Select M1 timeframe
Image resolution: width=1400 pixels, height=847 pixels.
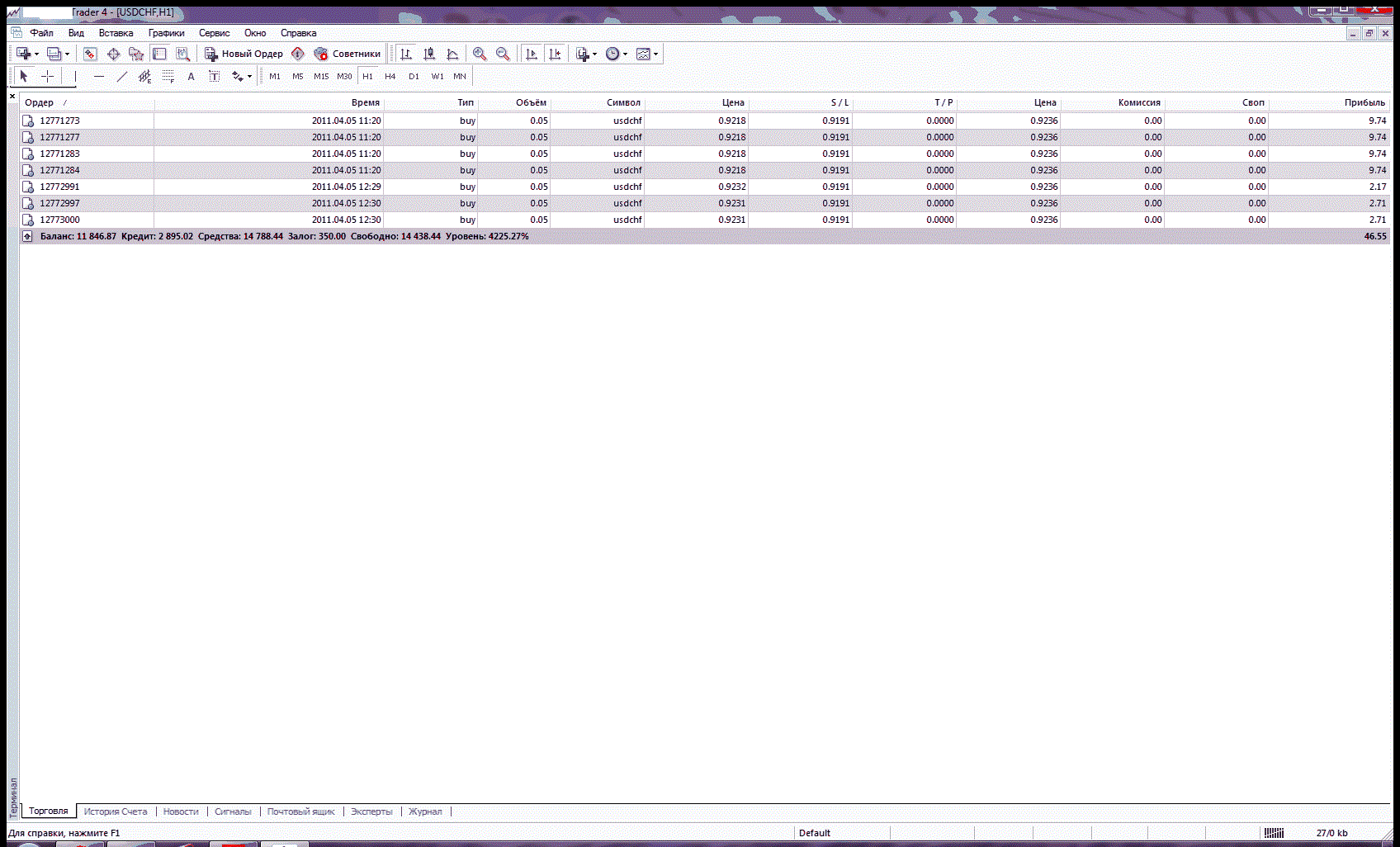[x=275, y=76]
